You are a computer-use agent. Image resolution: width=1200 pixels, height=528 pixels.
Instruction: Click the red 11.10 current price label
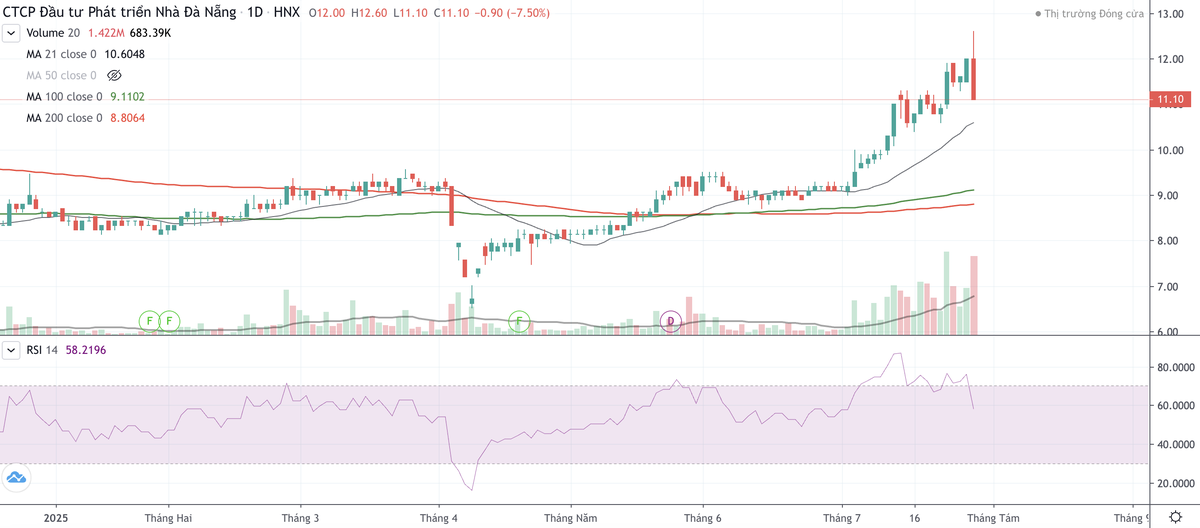click(x=1171, y=99)
